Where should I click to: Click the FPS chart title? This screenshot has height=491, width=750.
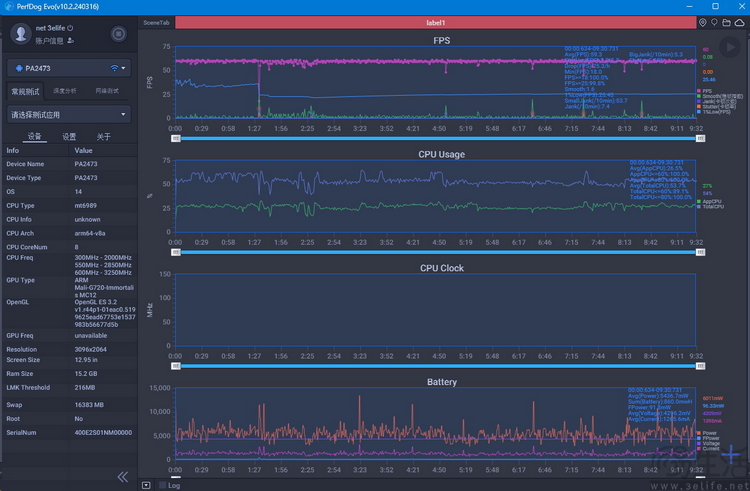441,41
